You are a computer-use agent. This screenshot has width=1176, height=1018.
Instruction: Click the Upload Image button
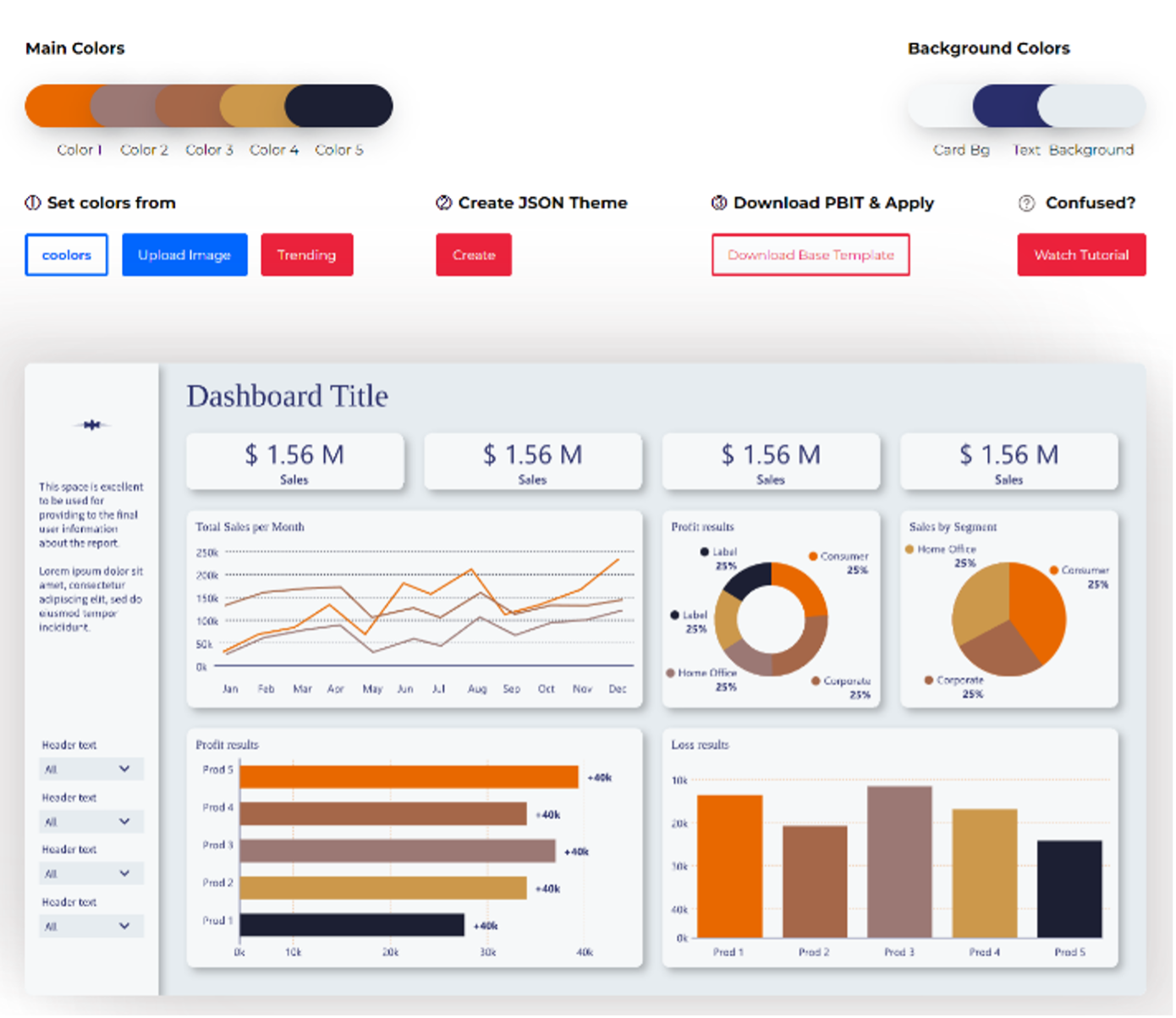(x=184, y=255)
